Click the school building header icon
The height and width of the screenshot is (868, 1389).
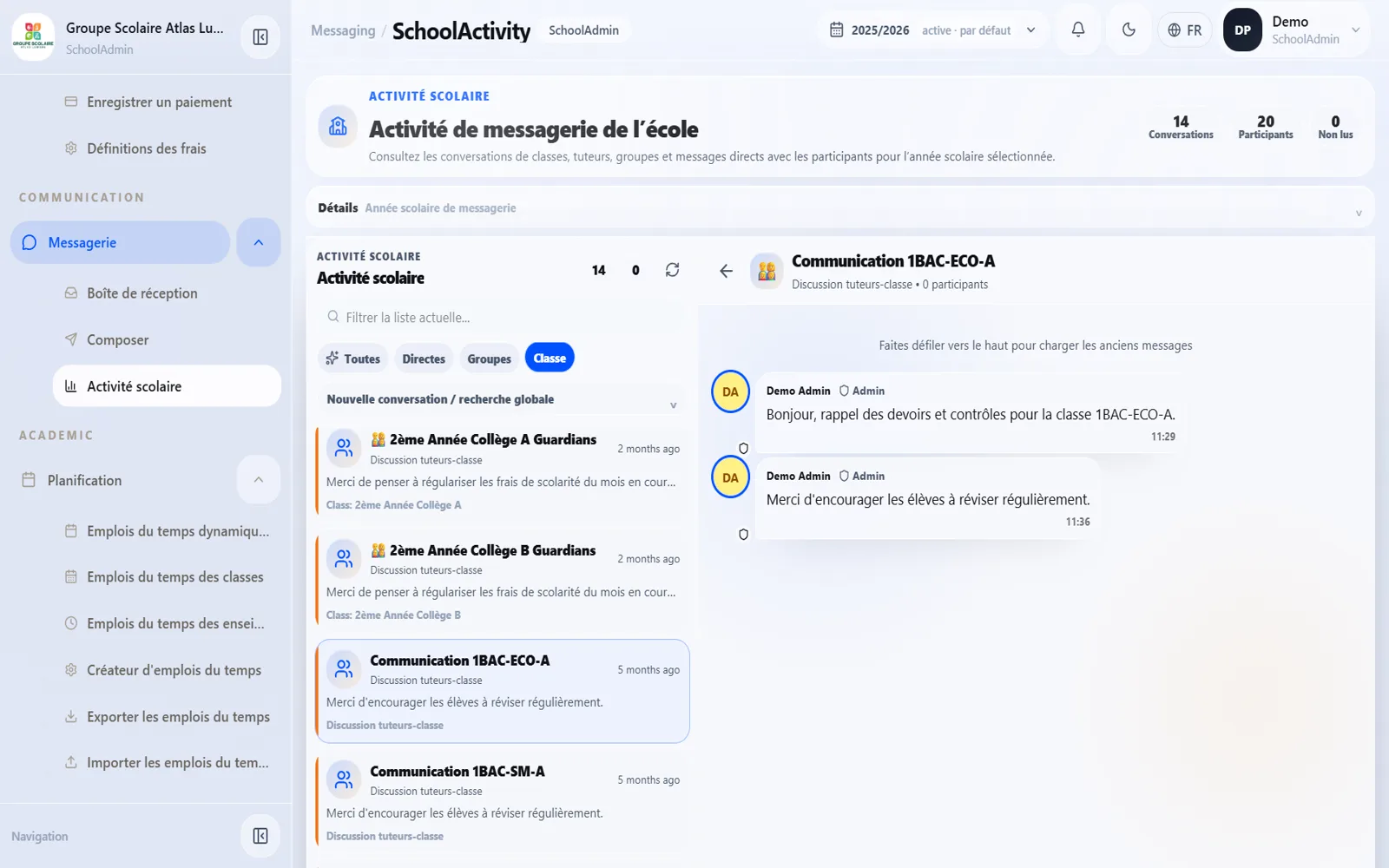coord(338,127)
